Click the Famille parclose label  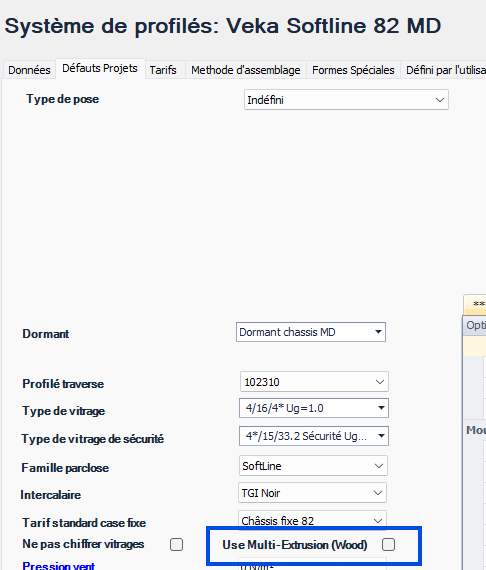click(65, 467)
